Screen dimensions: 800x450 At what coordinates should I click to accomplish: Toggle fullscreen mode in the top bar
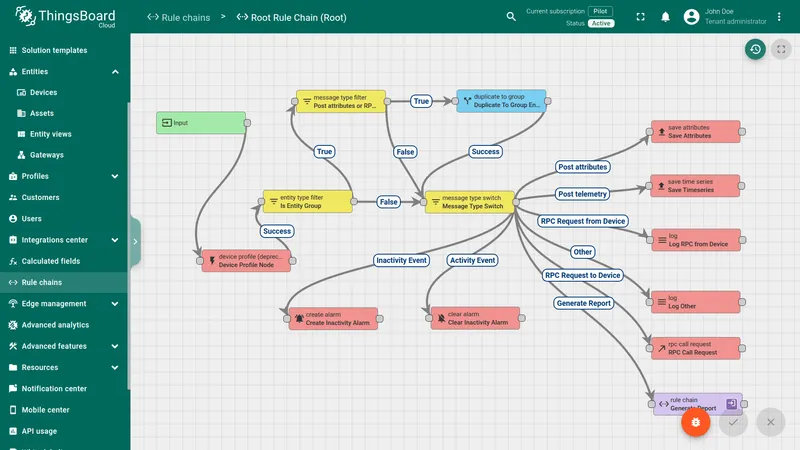(640, 17)
